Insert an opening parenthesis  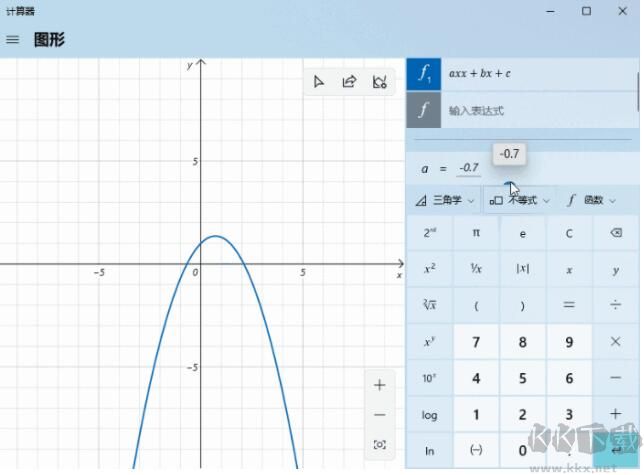click(x=476, y=305)
